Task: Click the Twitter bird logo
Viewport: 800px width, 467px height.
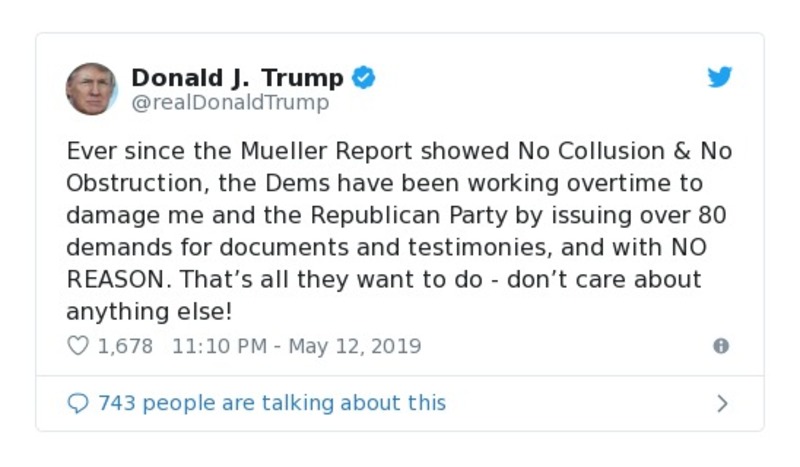Action: tap(720, 78)
